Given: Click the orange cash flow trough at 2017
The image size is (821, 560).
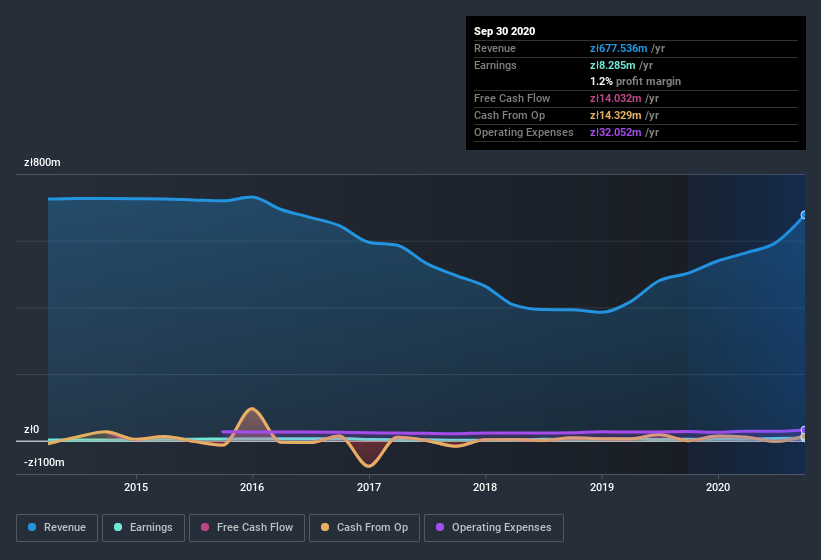Looking at the screenshot, I should click(369, 465).
